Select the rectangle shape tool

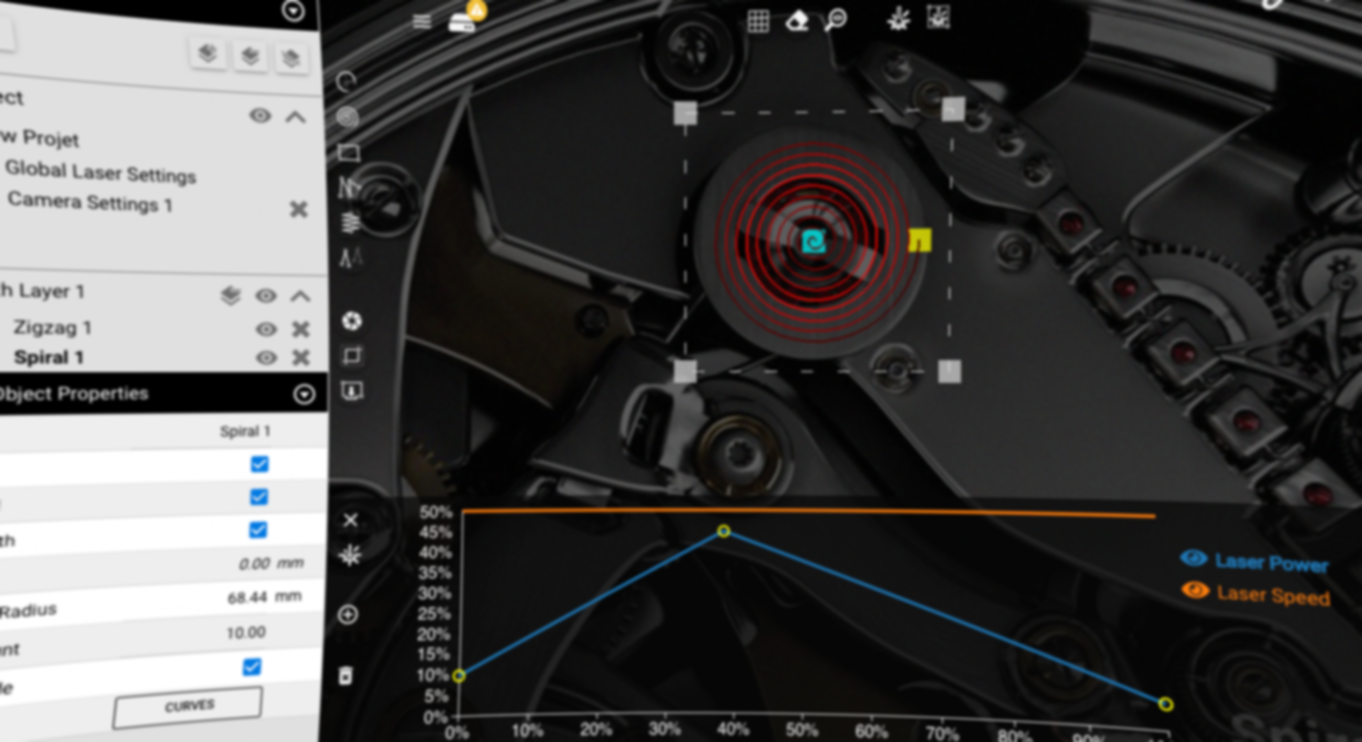click(x=349, y=152)
